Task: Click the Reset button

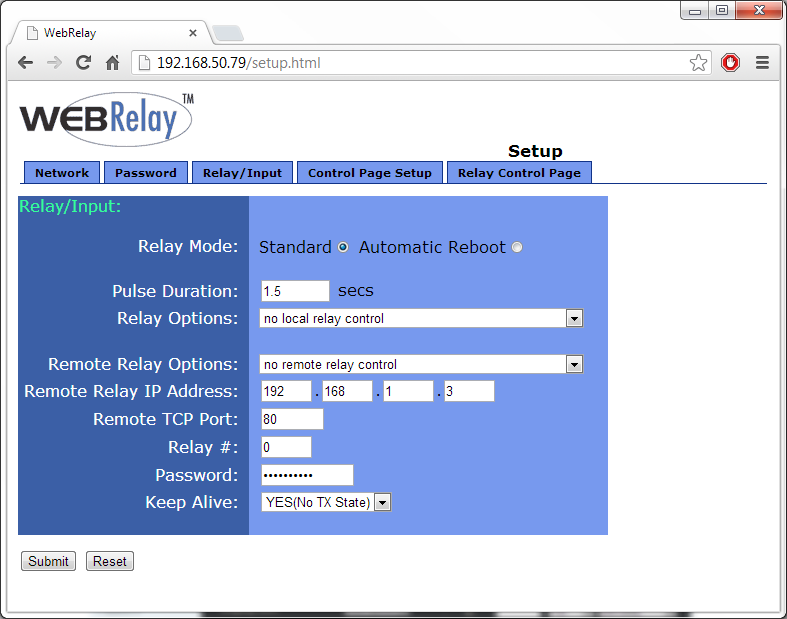Action: [110, 561]
